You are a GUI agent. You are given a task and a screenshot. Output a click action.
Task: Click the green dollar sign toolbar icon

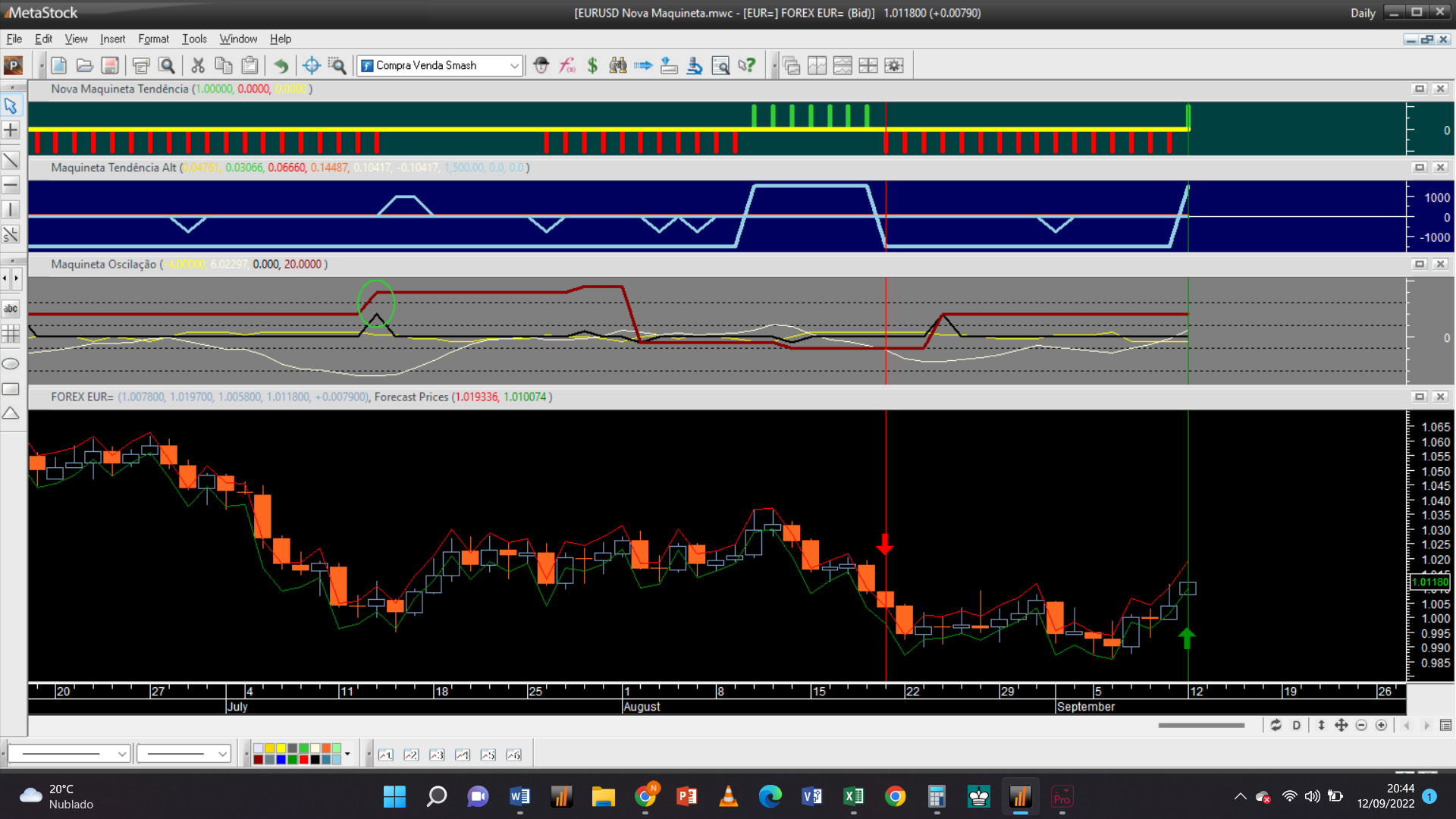point(592,66)
